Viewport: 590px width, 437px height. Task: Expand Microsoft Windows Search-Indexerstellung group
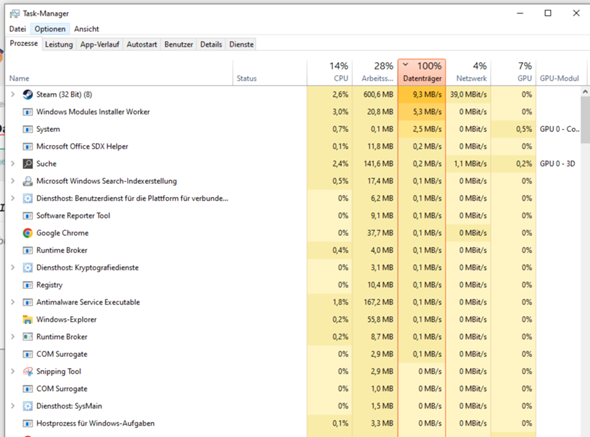[x=12, y=181]
